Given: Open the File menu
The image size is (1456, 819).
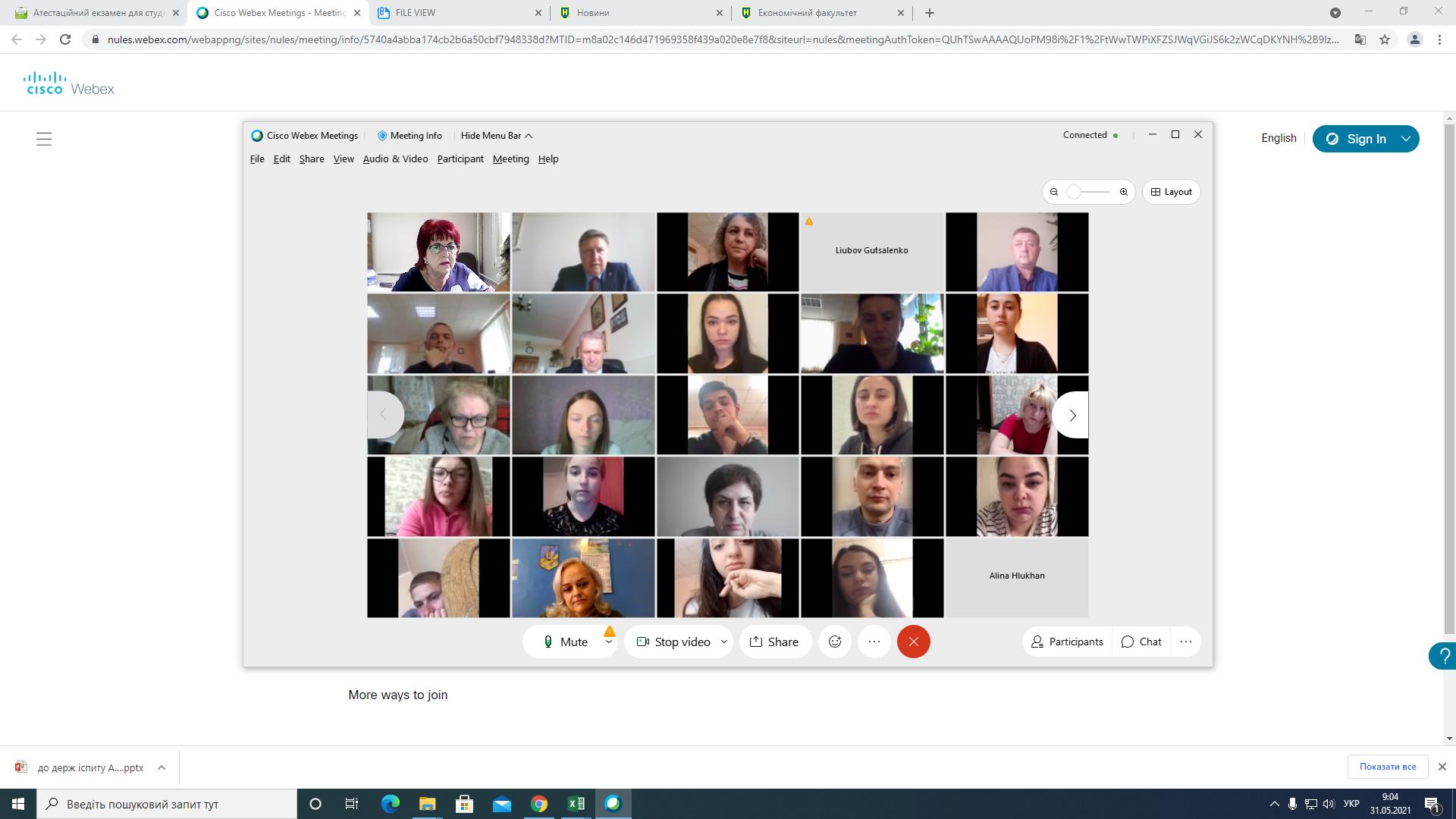Looking at the screenshot, I should click(257, 158).
